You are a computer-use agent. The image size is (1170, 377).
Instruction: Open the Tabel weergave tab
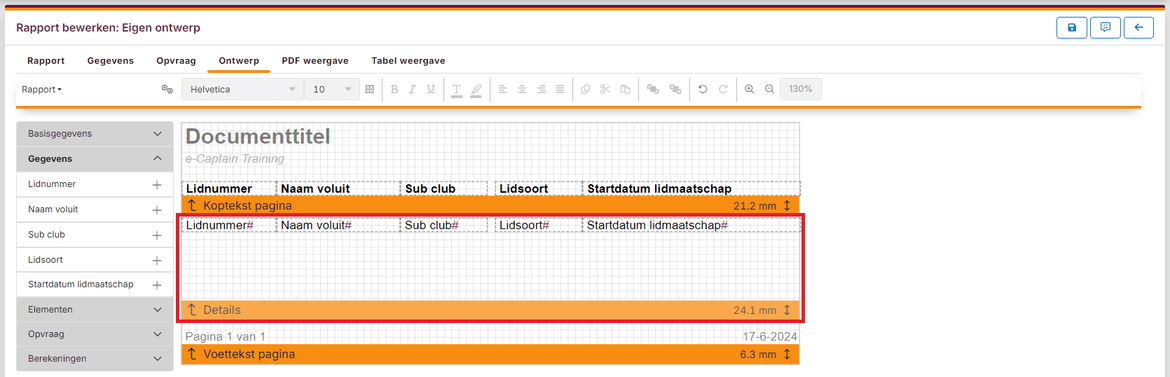pos(409,60)
